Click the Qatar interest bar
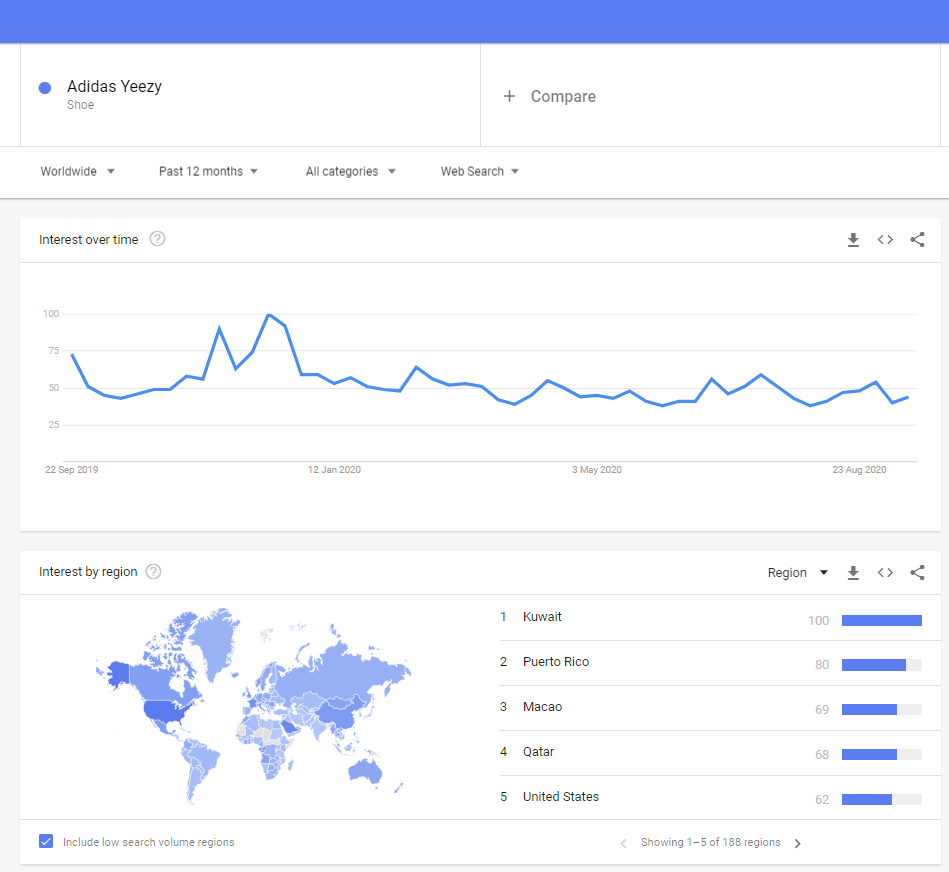The width and height of the screenshot is (949, 872). 881,755
